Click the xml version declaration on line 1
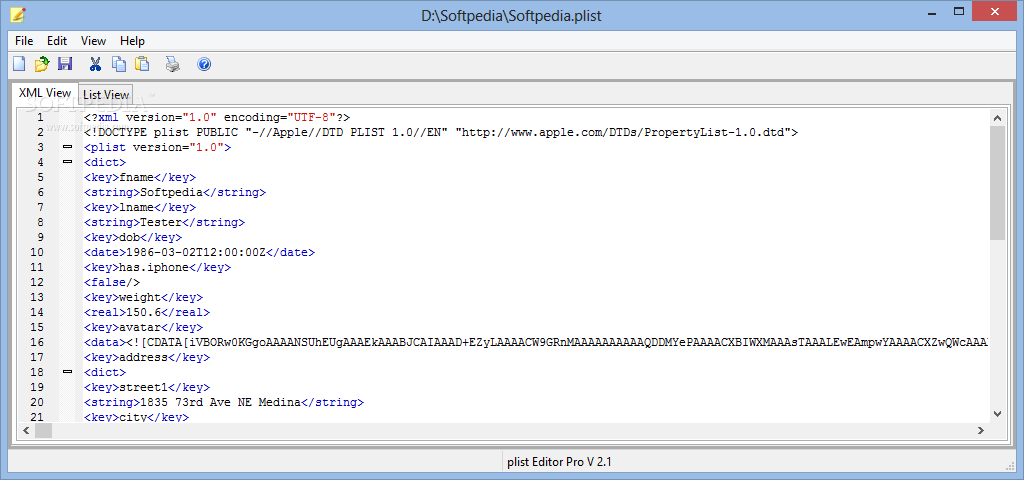 (217, 118)
